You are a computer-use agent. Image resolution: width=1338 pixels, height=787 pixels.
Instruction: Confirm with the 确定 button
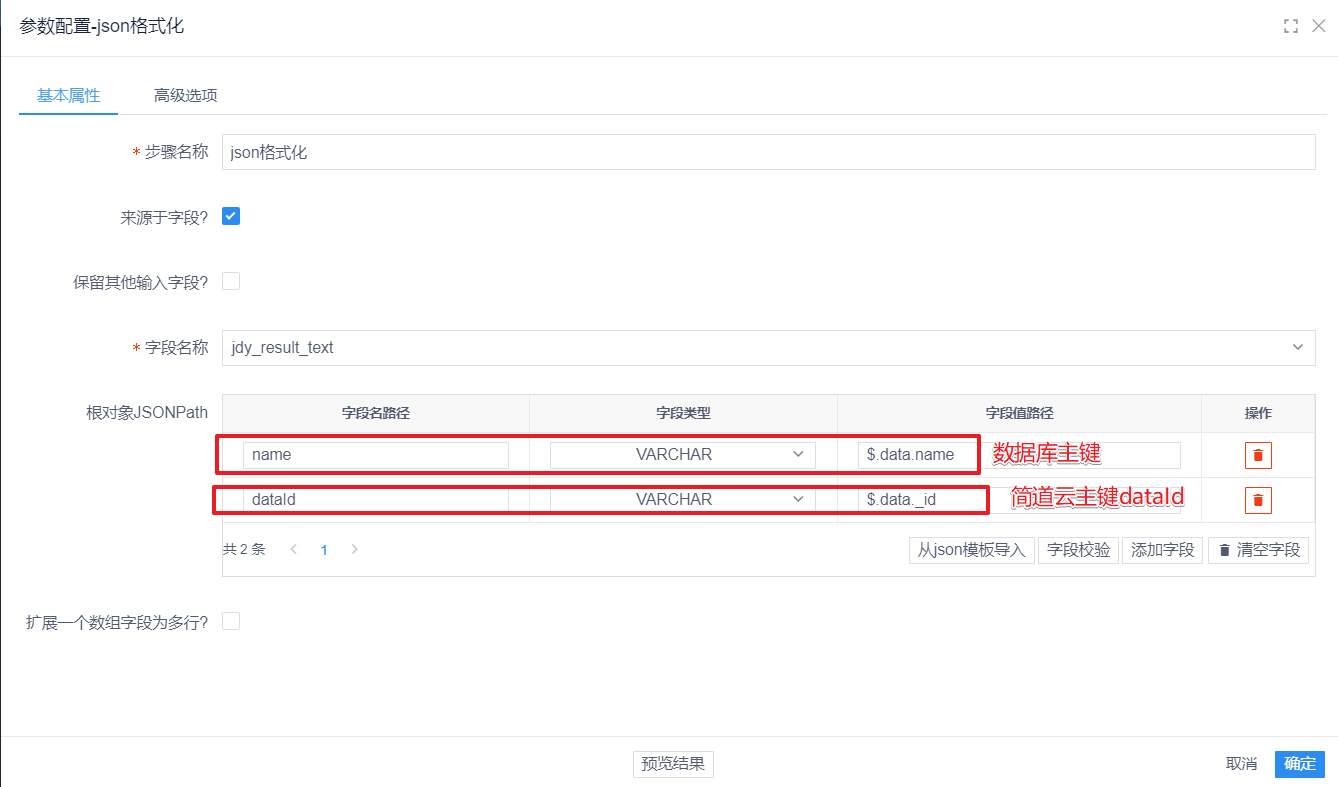[x=1299, y=764]
